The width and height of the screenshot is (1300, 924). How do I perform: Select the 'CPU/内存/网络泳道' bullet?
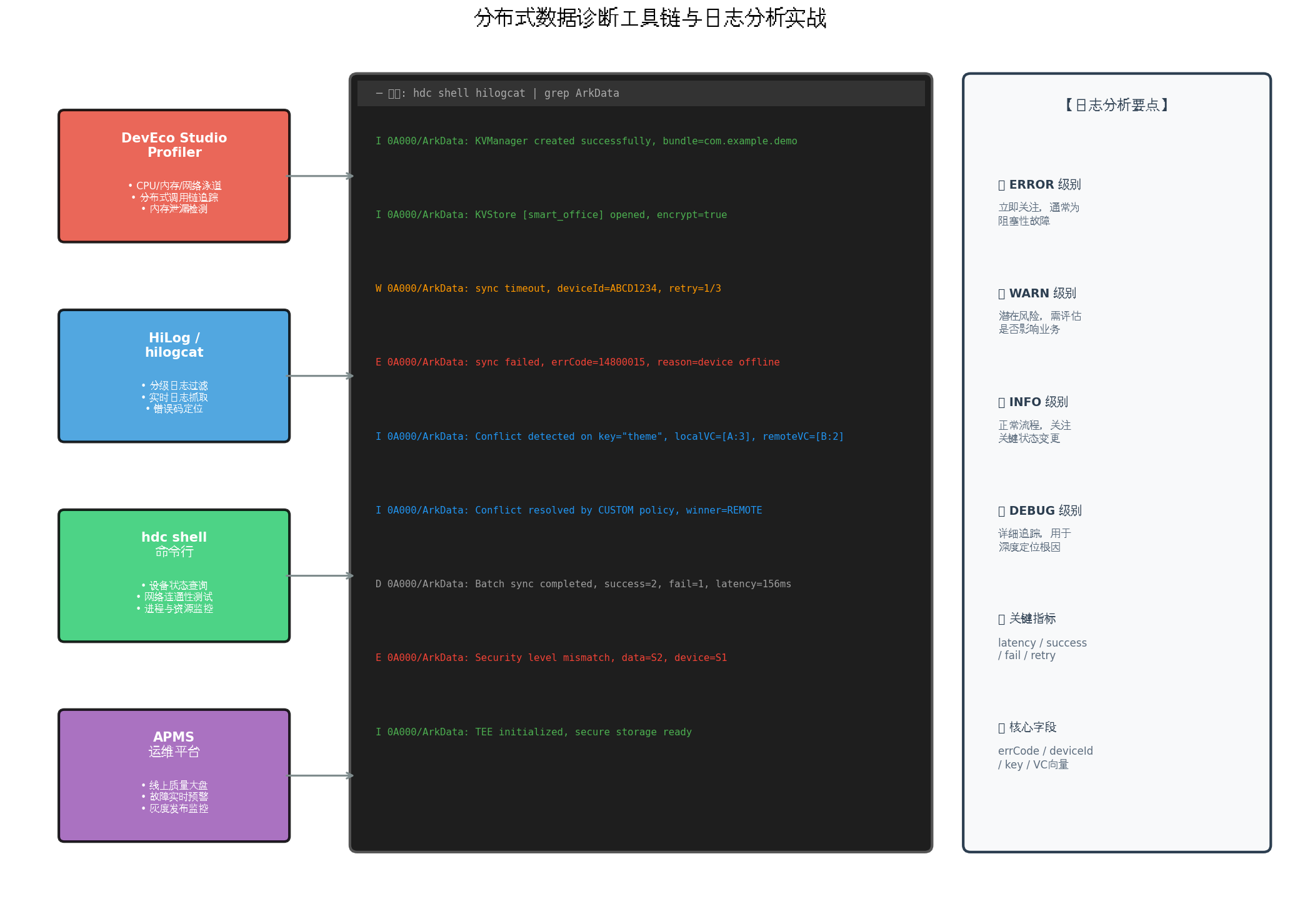coord(174,186)
